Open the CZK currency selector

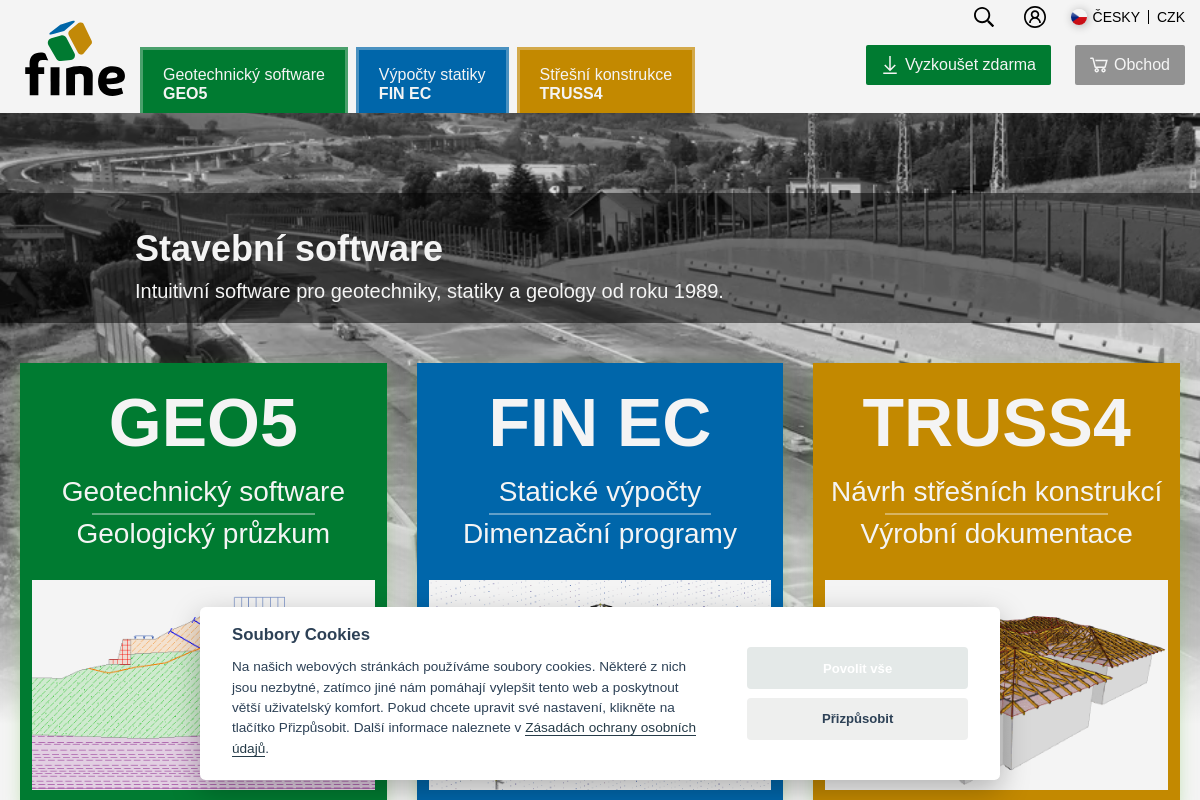click(x=1171, y=17)
